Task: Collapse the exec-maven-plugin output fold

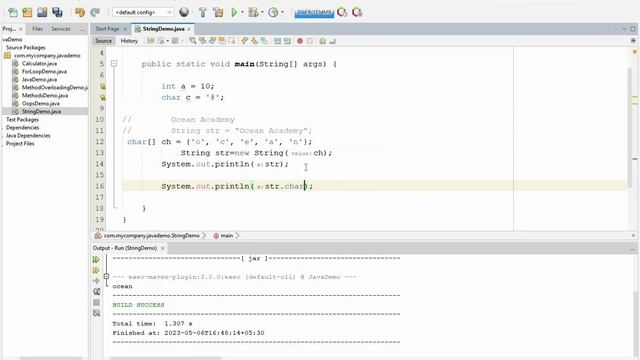Action: point(106,277)
